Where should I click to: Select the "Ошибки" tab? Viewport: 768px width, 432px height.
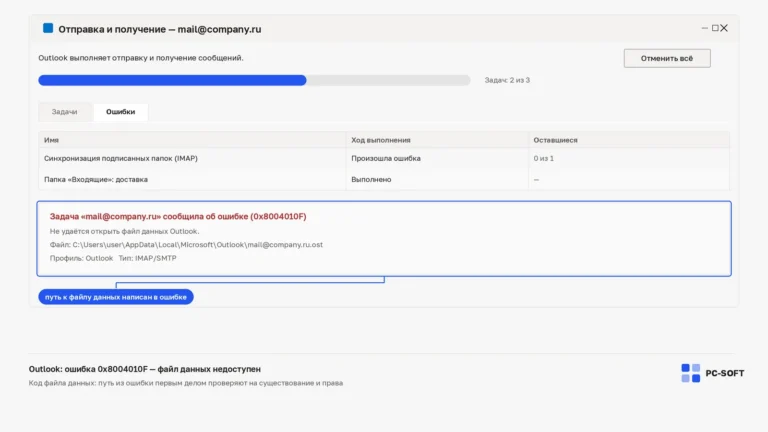120,112
